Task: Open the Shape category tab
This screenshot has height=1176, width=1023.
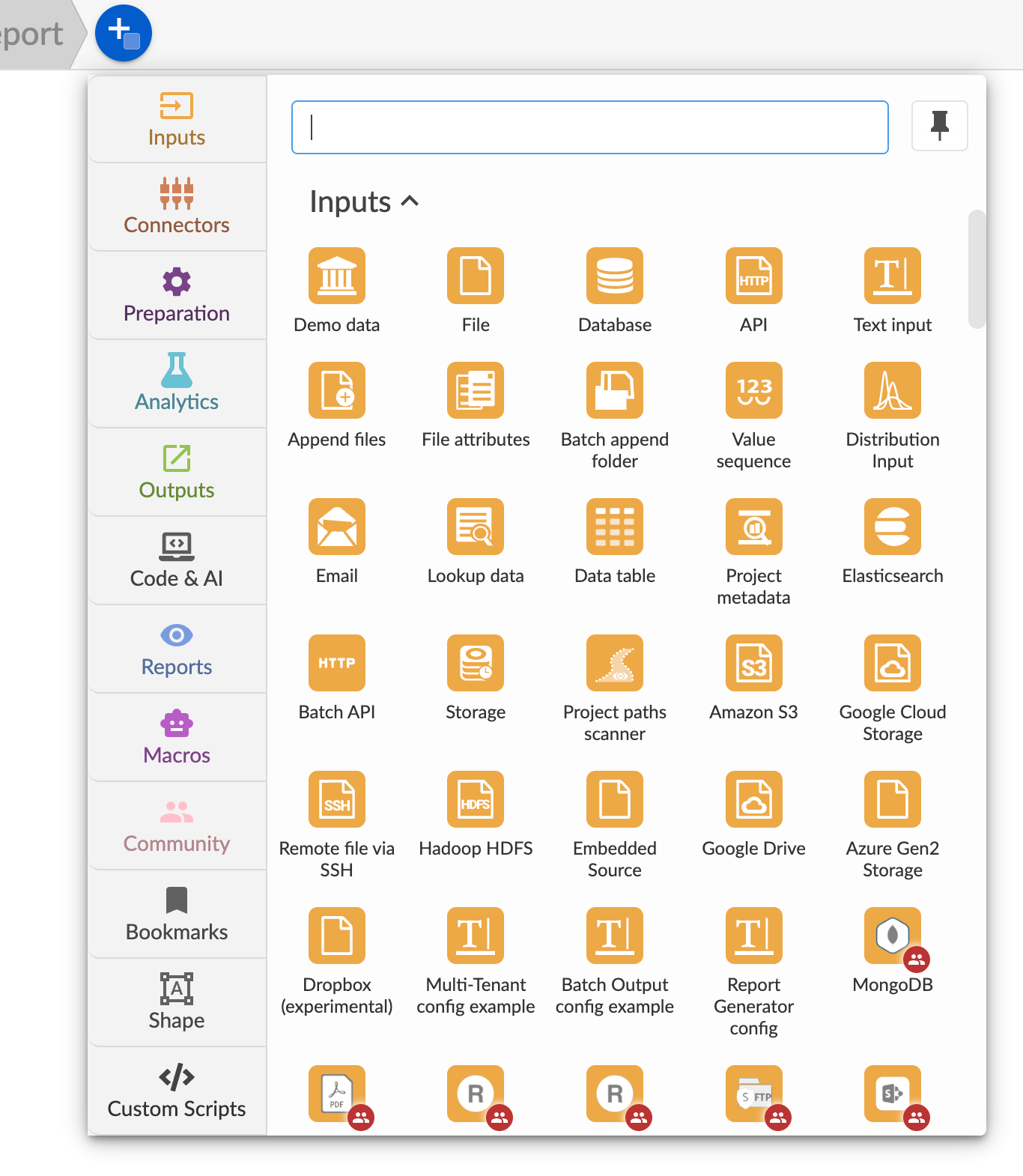Action: (177, 1003)
